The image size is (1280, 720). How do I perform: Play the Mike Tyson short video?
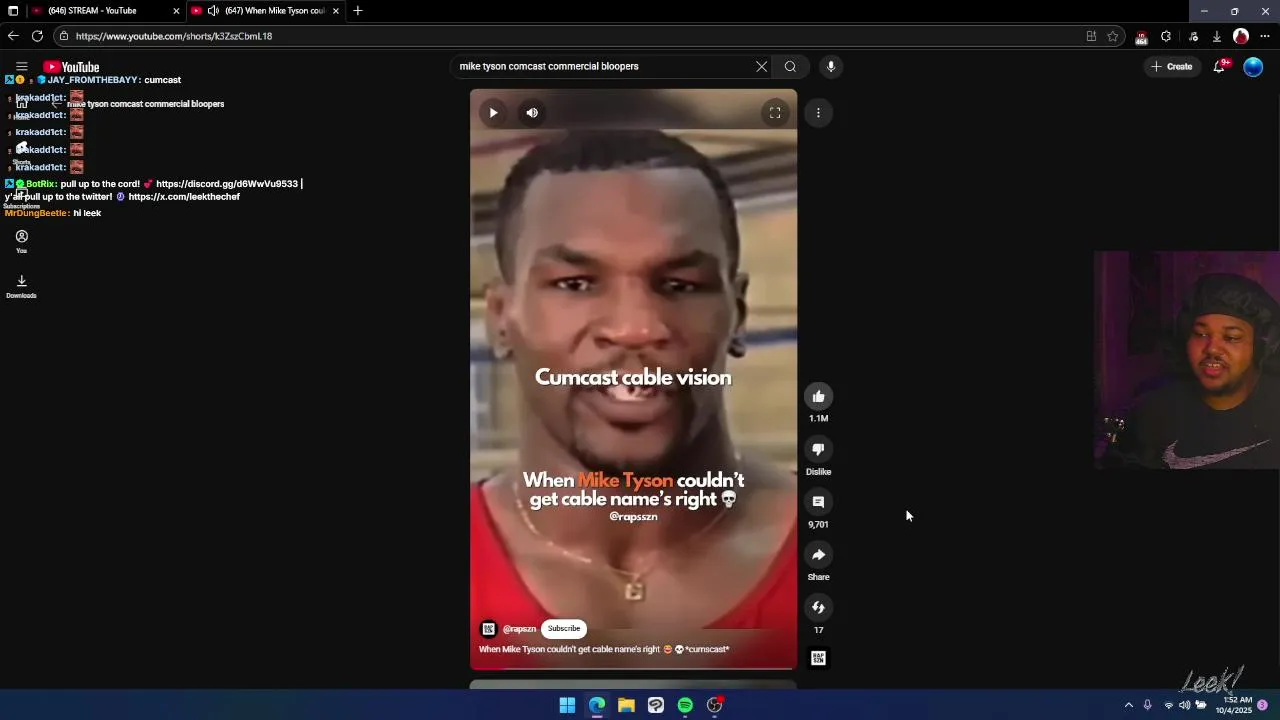click(493, 113)
